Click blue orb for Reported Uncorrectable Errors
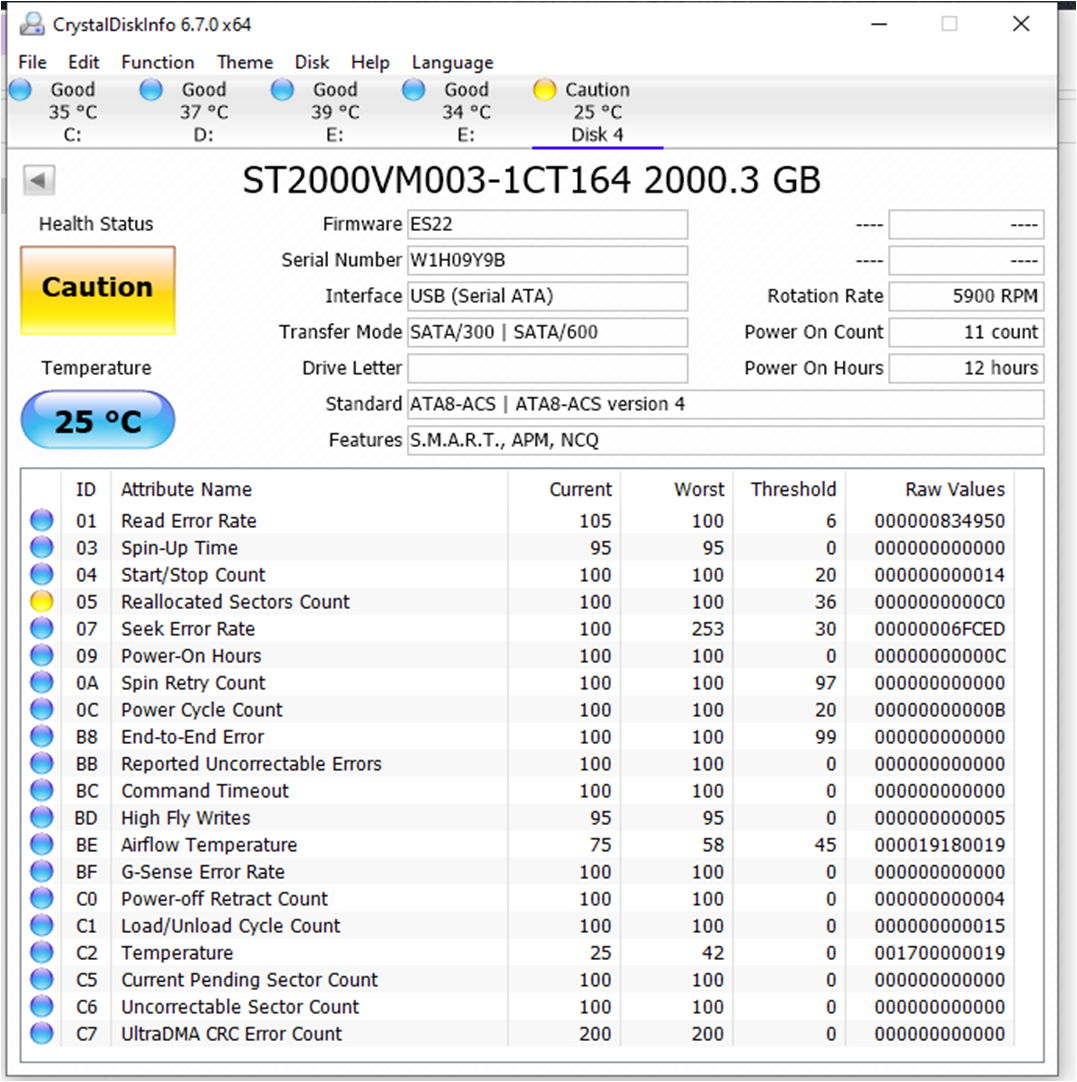This screenshot has height=1082, width=1077. click(x=42, y=763)
